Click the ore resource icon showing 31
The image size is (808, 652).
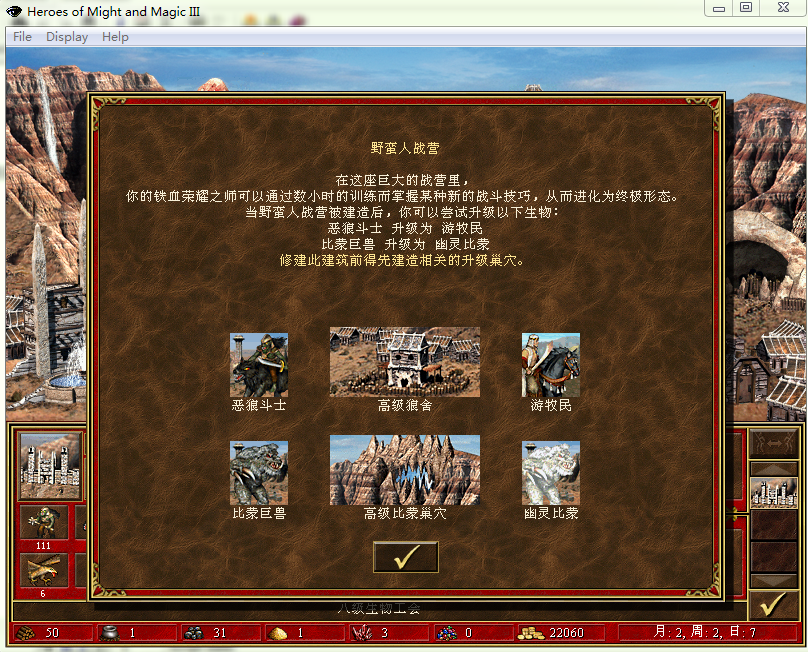point(194,632)
